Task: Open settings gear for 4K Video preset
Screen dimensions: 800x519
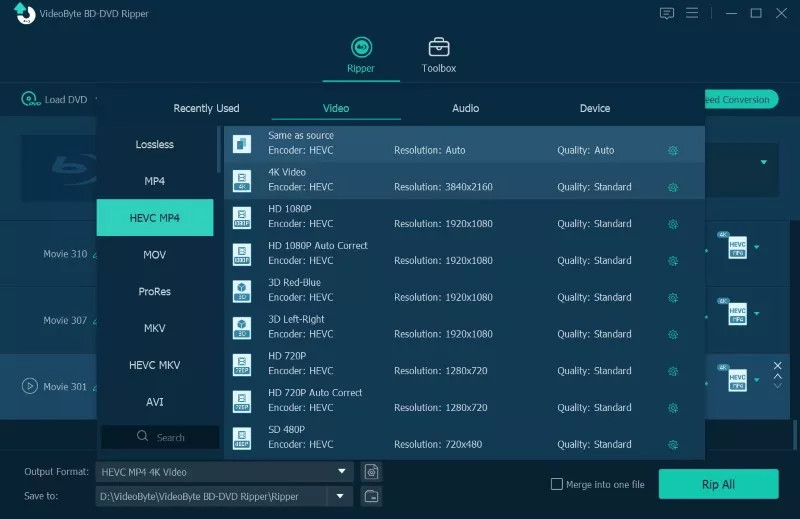Action: [673, 187]
